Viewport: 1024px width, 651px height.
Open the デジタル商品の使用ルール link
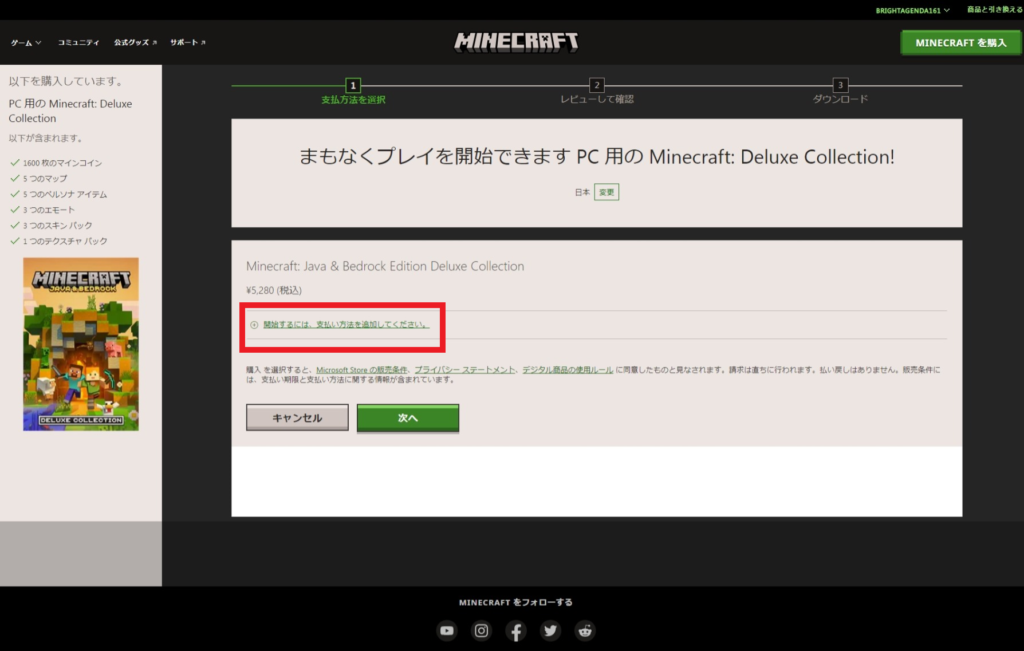tap(568, 370)
